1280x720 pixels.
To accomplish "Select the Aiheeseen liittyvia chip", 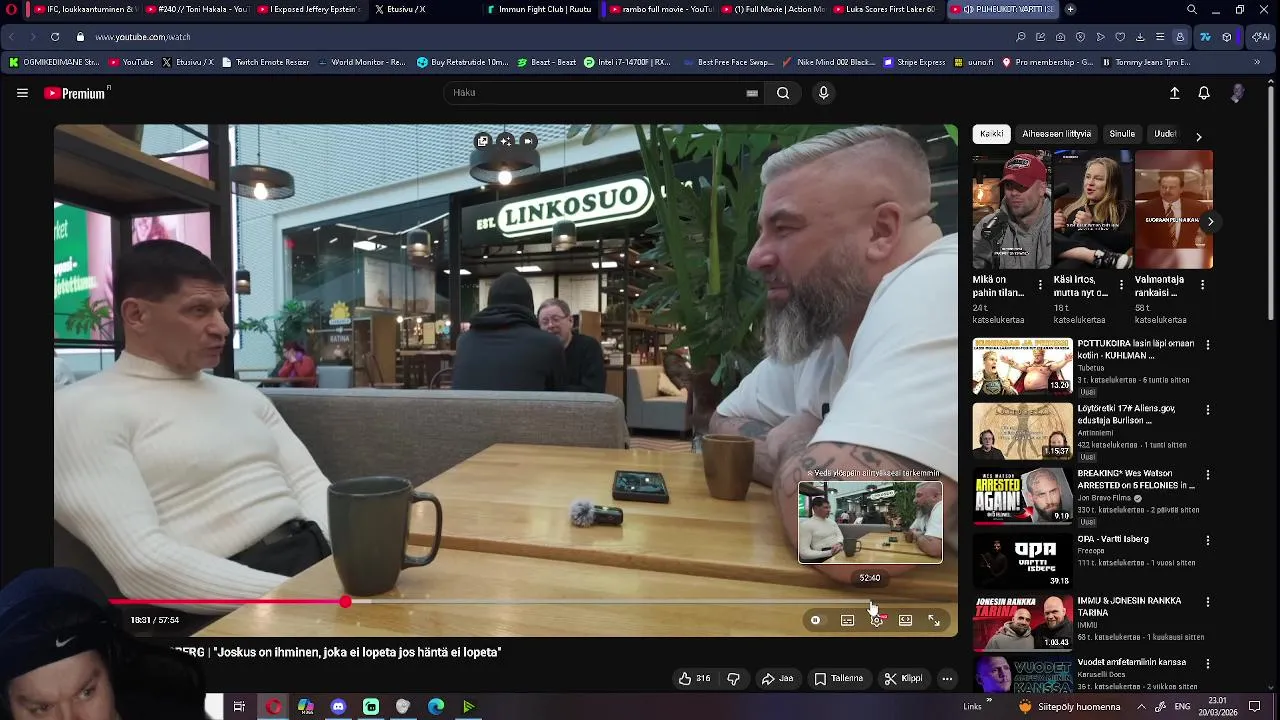I will tap(1056, 134).
